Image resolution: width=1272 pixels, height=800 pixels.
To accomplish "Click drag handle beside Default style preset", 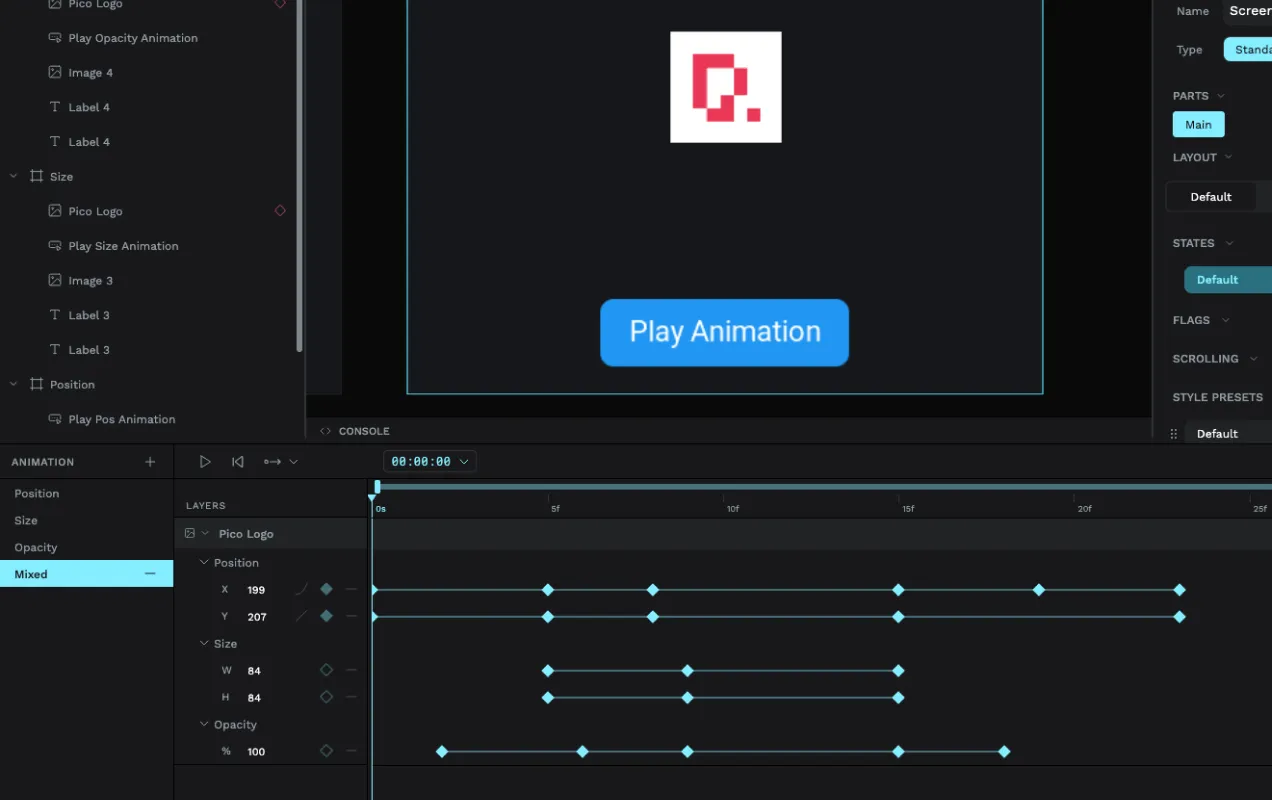I will pyautogui.click(x=1174, y=434).
